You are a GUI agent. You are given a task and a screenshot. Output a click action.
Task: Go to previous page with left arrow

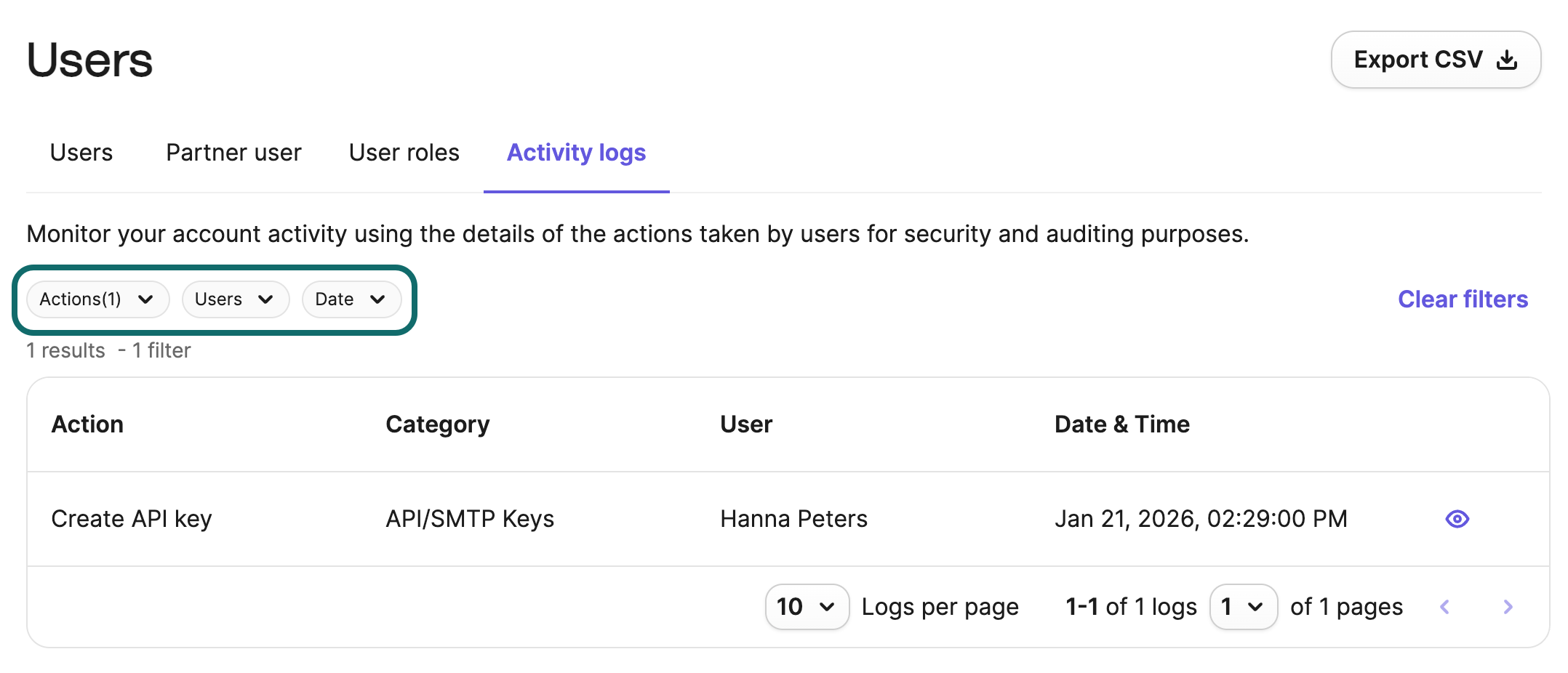1444,607
